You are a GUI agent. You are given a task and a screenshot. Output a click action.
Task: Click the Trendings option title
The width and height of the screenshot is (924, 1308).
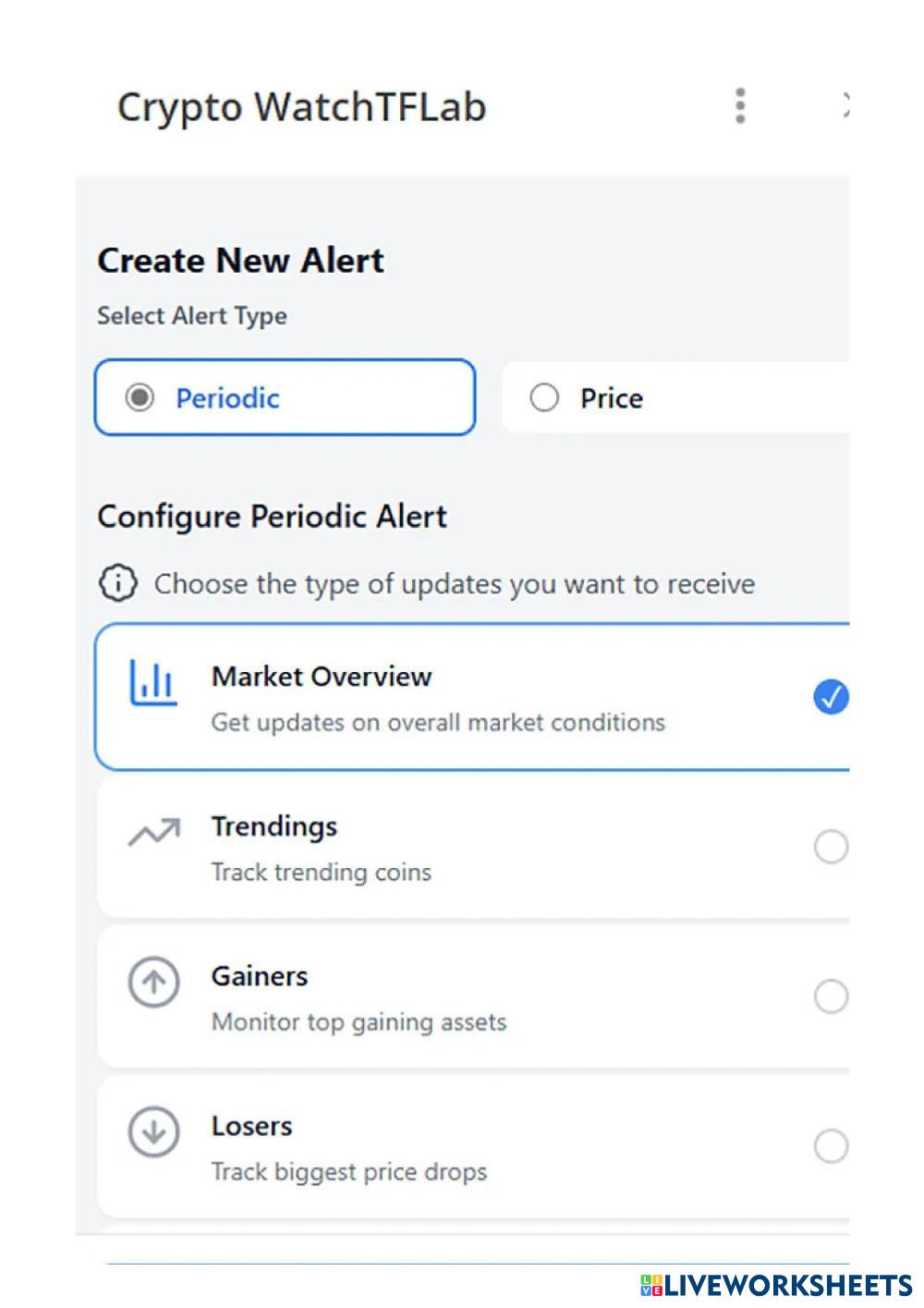pos(274,826)
